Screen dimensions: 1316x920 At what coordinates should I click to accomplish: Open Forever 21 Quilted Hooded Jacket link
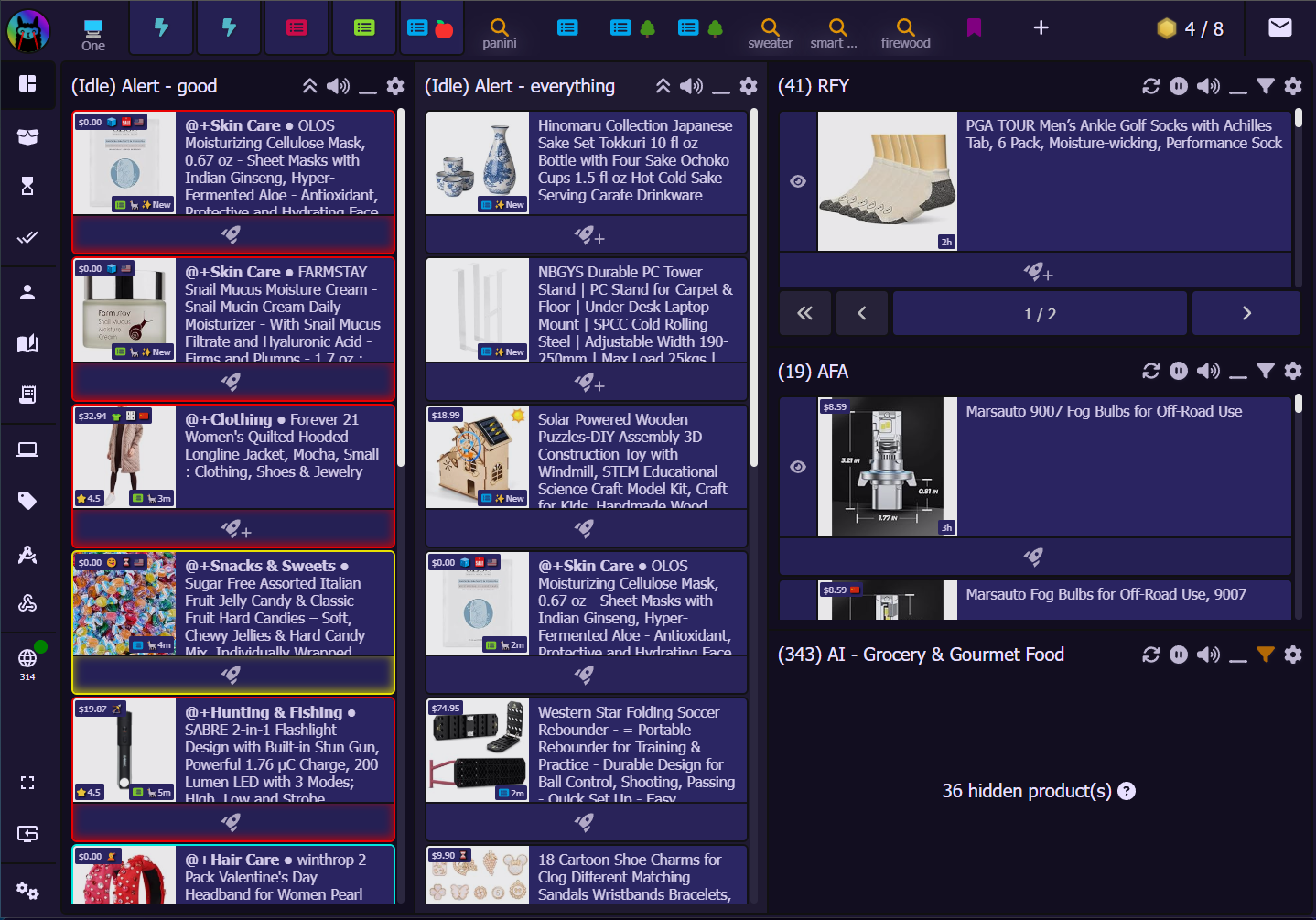coord(282,445)
